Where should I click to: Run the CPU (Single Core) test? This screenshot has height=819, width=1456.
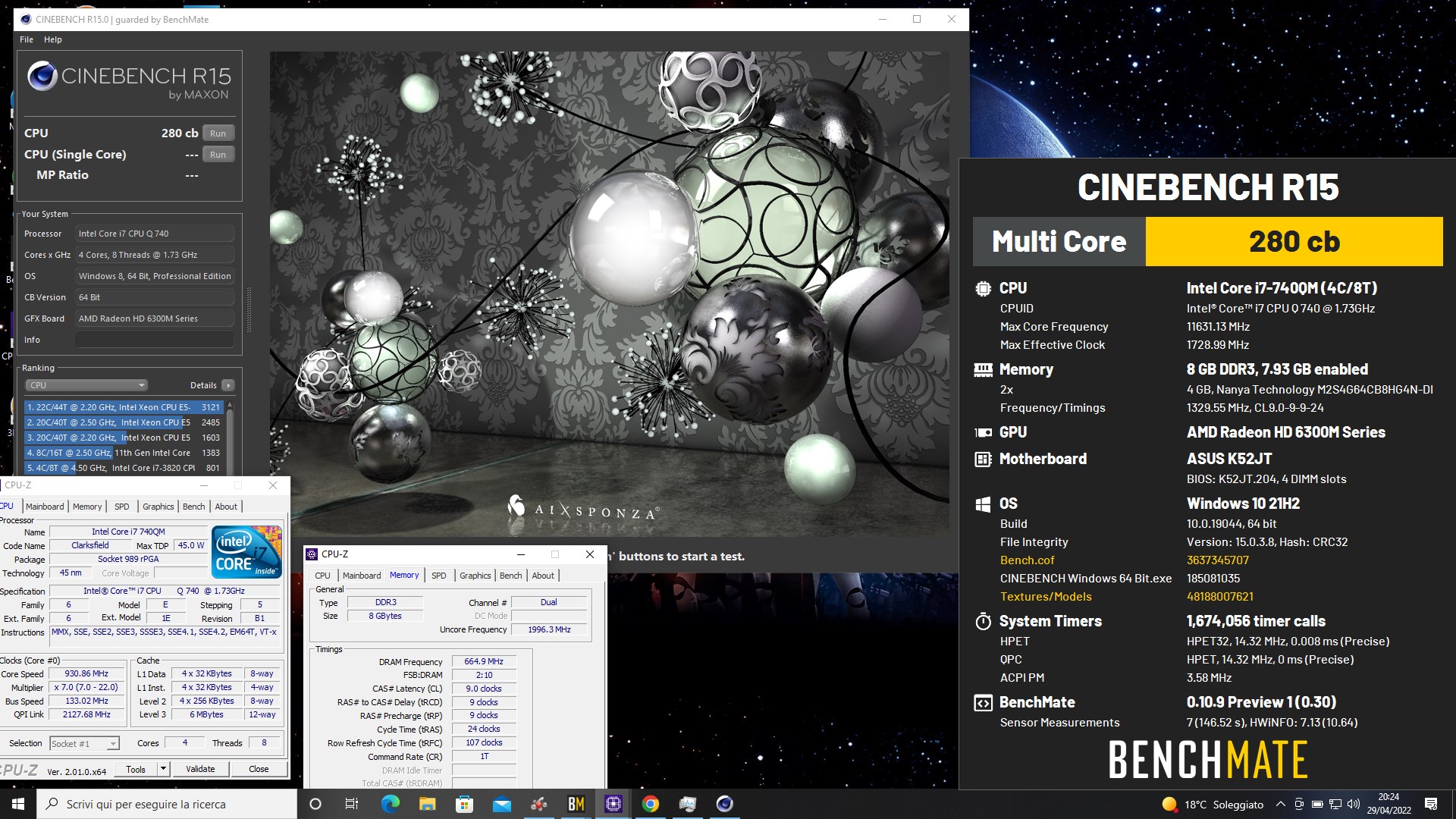point(218,154)
